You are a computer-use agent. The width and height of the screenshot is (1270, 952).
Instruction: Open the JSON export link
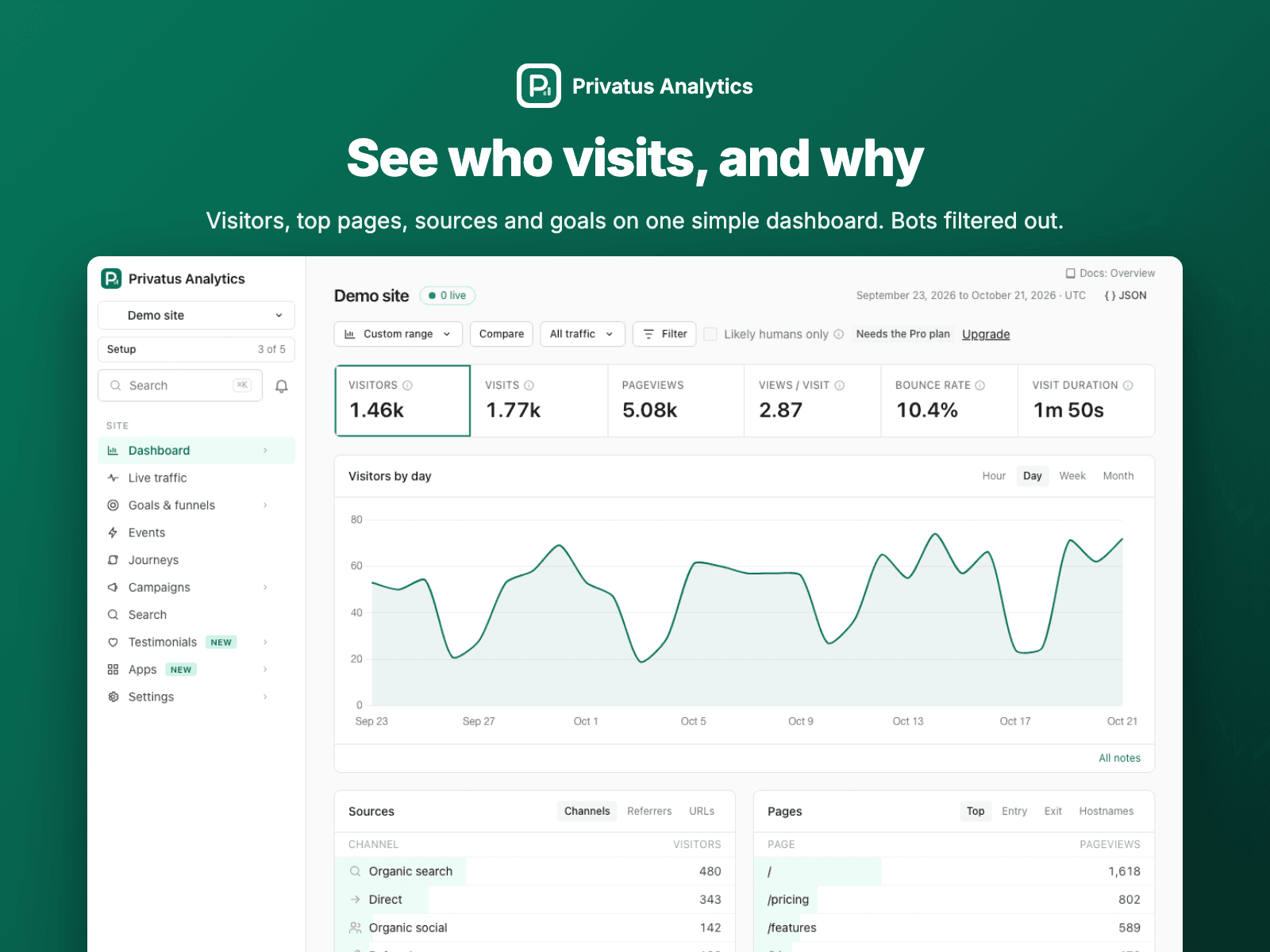click(x=1126, y=295)
